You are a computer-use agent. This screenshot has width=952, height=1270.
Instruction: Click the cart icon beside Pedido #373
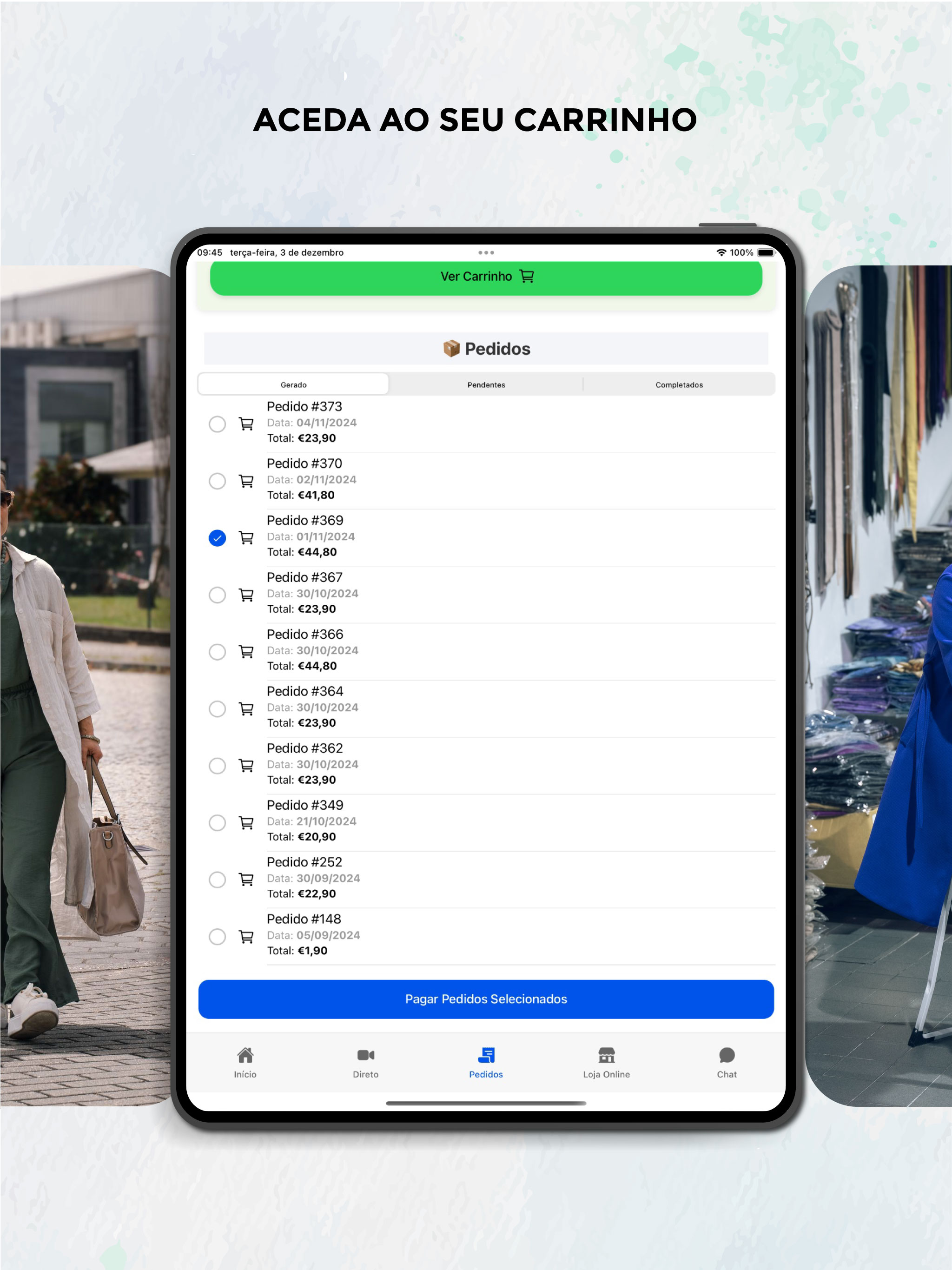tap(246, 423)
